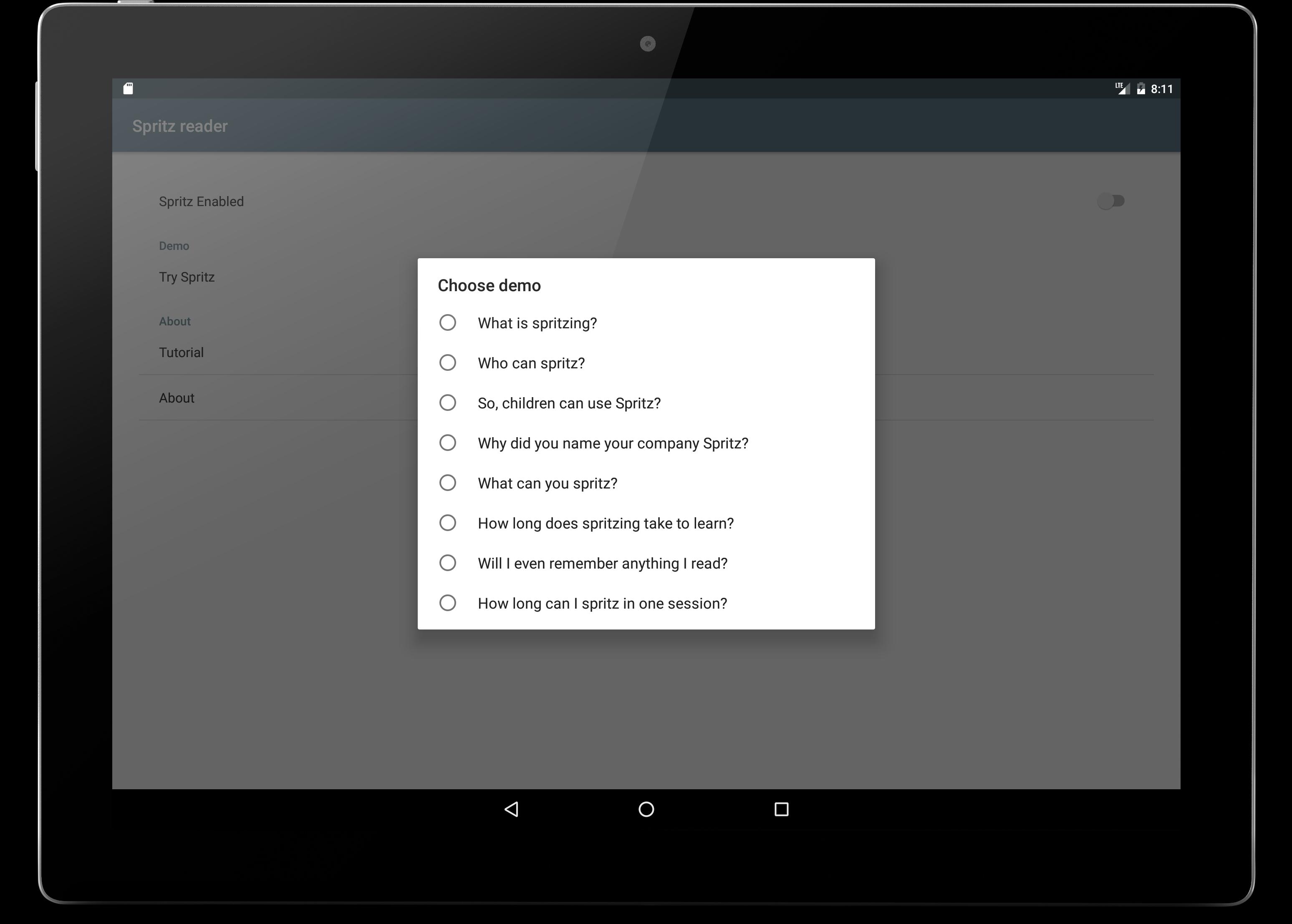Select radio for 'Why did you name your company Spritz?'
The width and height of the screenshot is (1292, 924).
[x=447, y=443]
